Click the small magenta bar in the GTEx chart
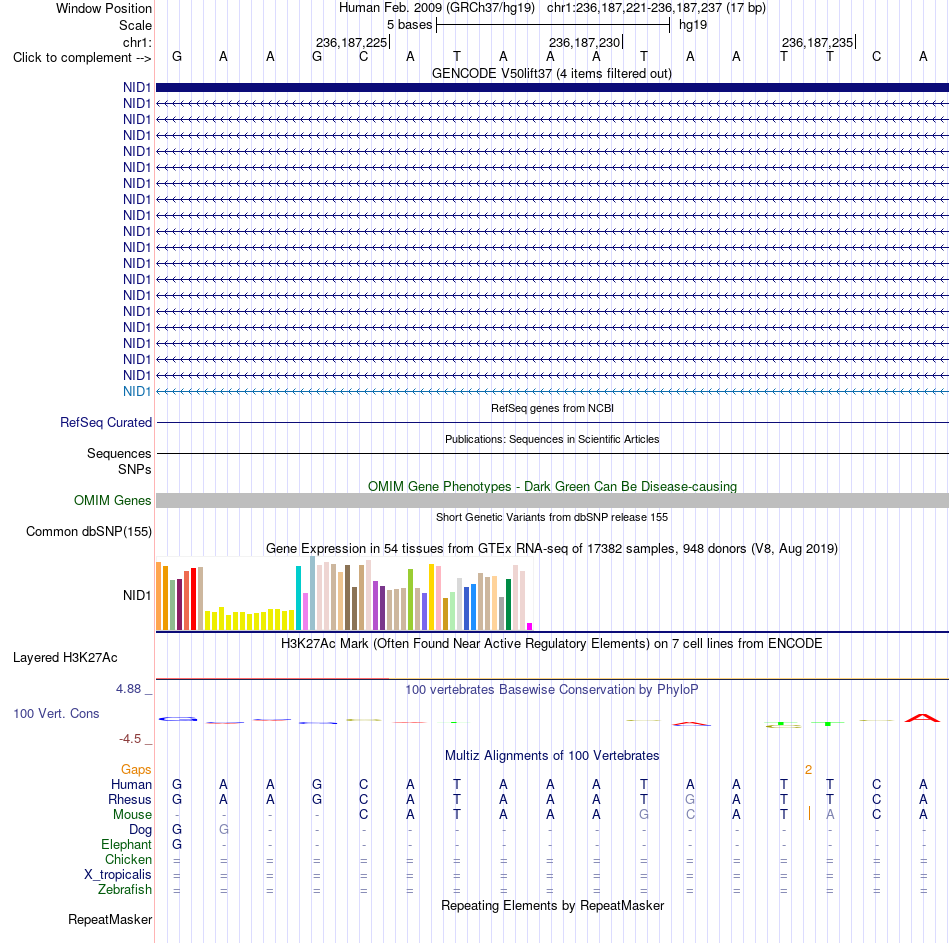 tap(530, 627)
